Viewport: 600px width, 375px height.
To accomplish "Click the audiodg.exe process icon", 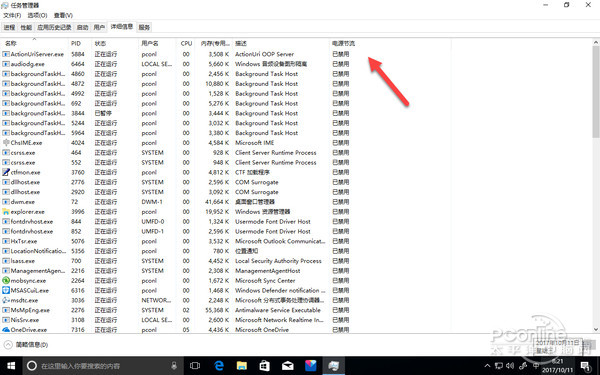I will pyautogui.click(x=6, y=64).
